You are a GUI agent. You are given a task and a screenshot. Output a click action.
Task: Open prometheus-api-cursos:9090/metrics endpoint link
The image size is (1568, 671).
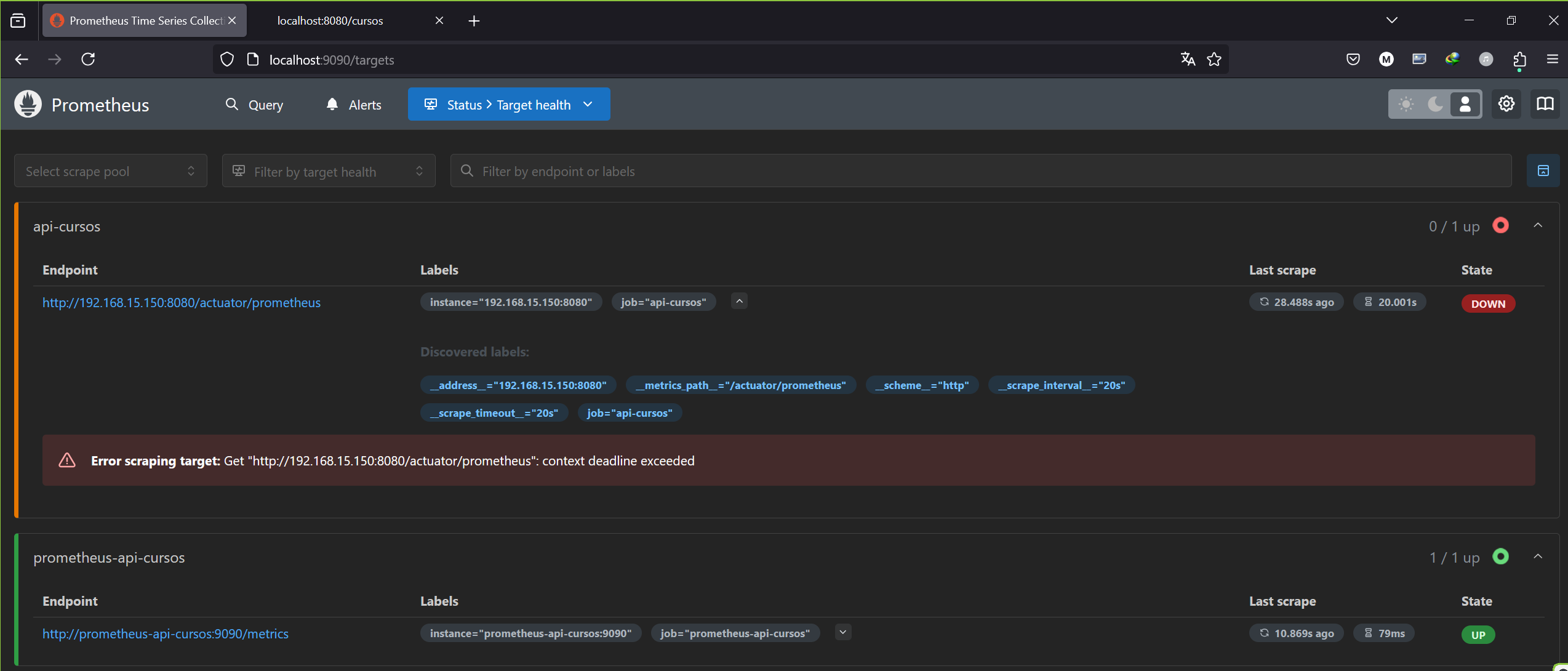[166, 633]
